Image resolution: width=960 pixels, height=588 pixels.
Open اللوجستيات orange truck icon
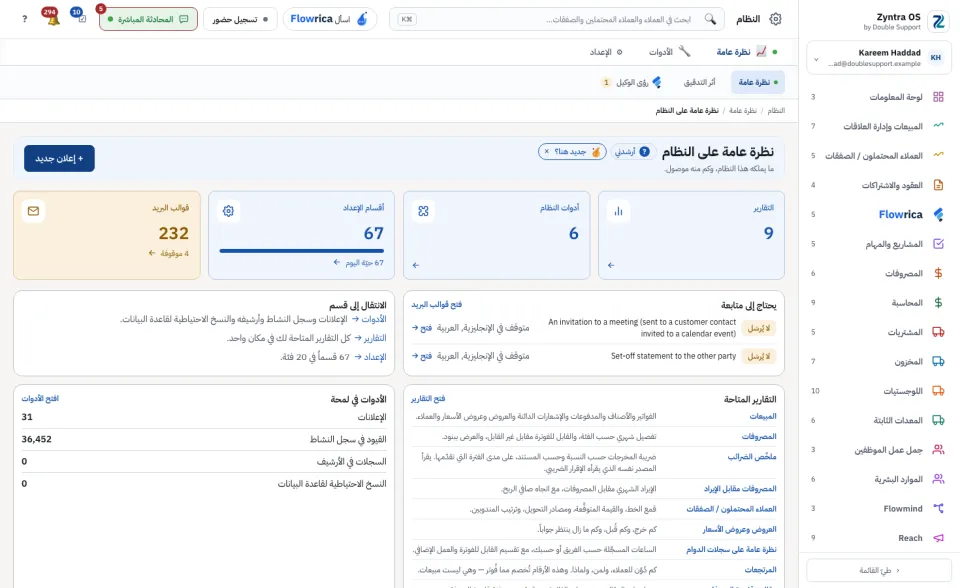(938, 391)
